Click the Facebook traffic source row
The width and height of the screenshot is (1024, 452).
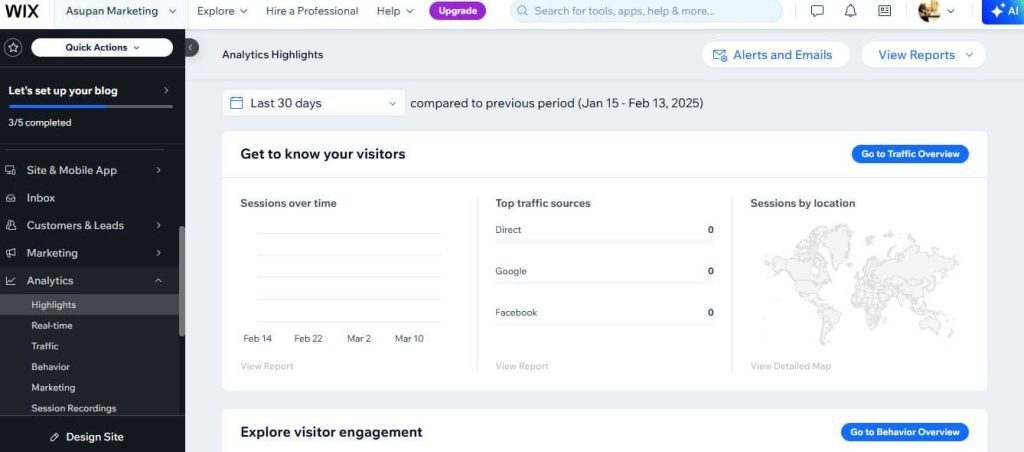(x=604, y=316)
